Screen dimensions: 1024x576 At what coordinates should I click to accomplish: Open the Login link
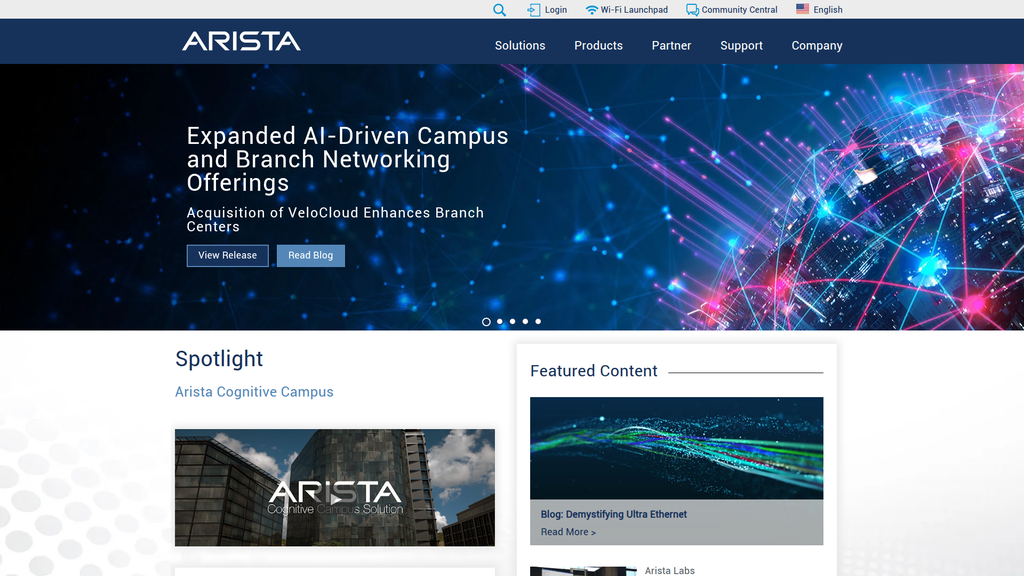pos(556,10)
